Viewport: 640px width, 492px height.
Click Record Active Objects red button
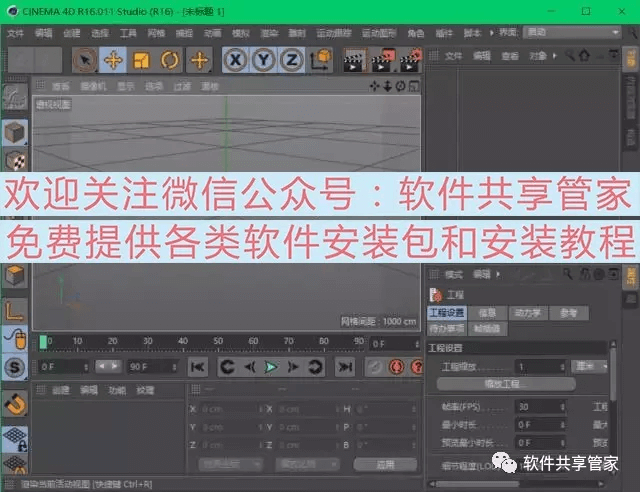click(x=396, y=367)
